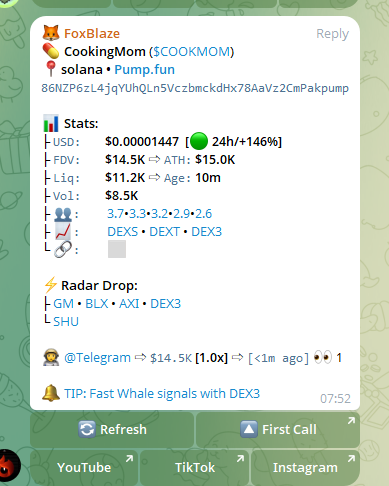Click the Refresh button
The image size is (389, 486).
tap(112, 430)
